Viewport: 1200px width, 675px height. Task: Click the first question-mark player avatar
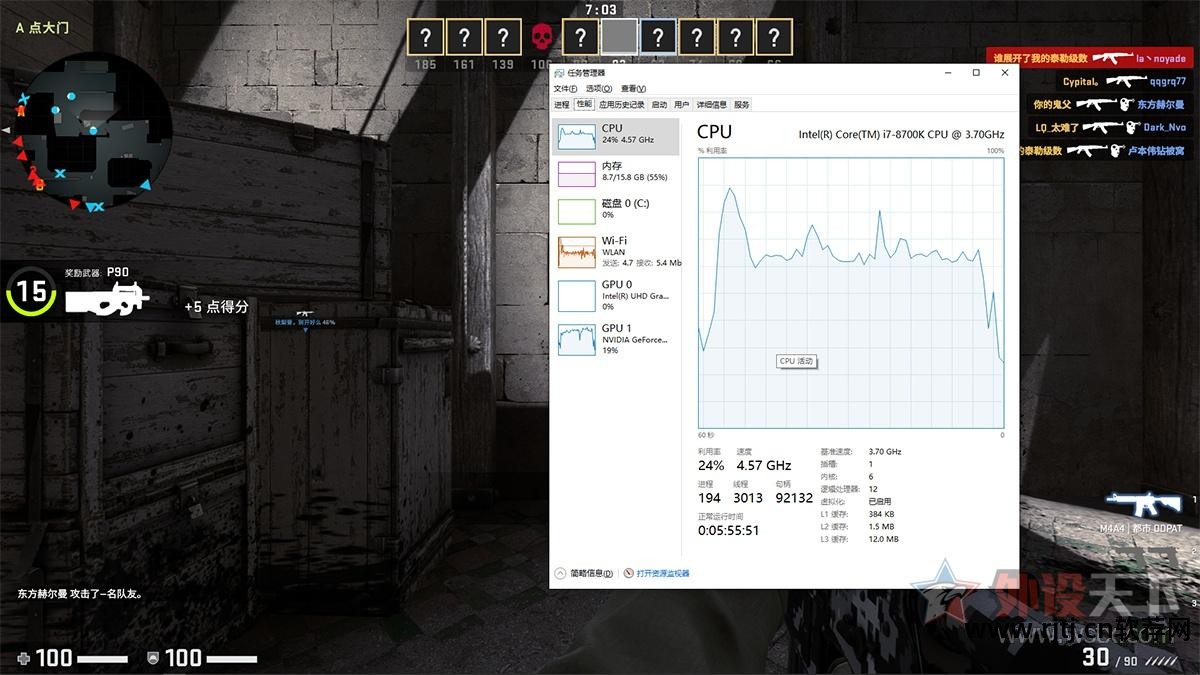coord(426,38)
